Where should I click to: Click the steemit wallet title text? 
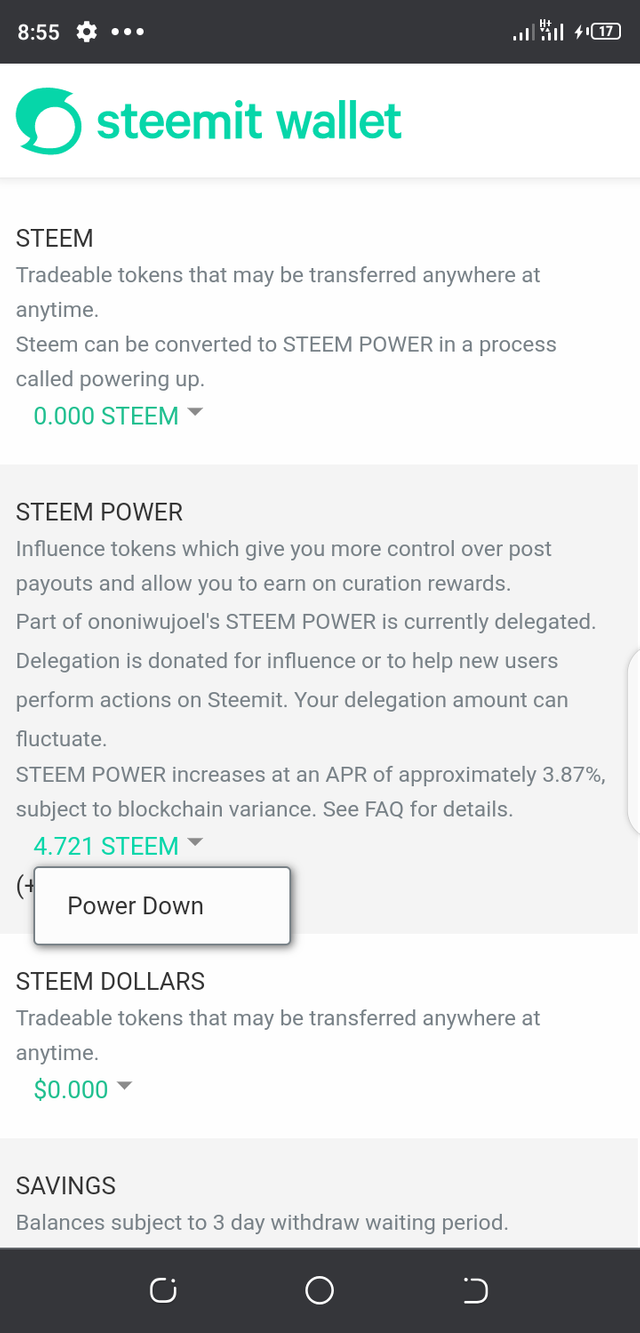[249, 121]
